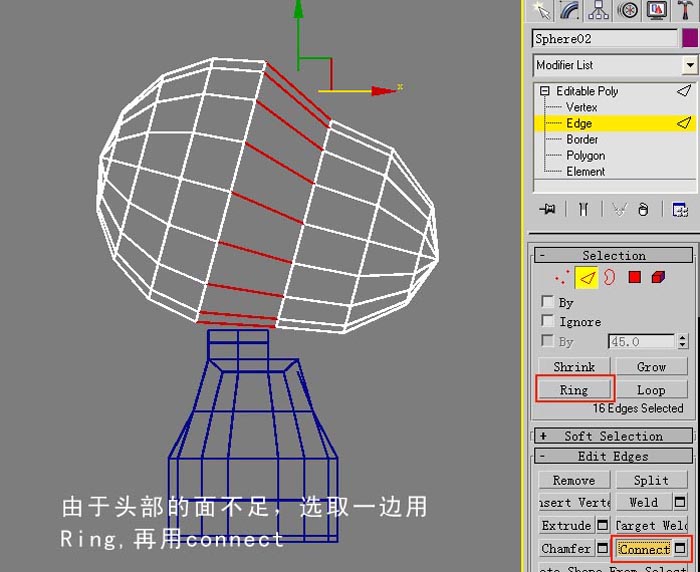Click the Connect button
This screenshot has height=572, width=700.
click(x=644, y=549)
